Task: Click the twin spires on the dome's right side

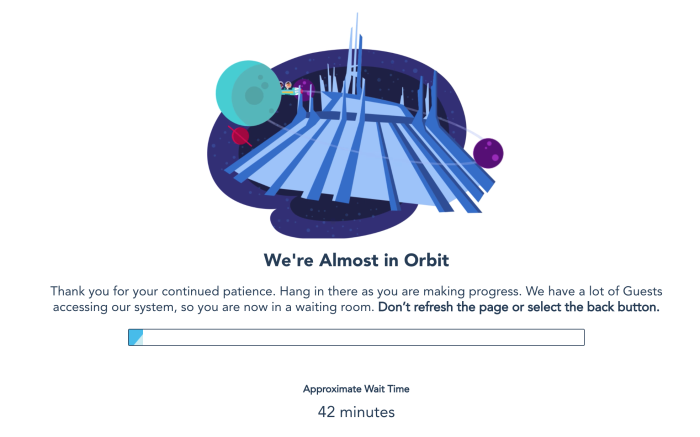Action: (428, 100)
